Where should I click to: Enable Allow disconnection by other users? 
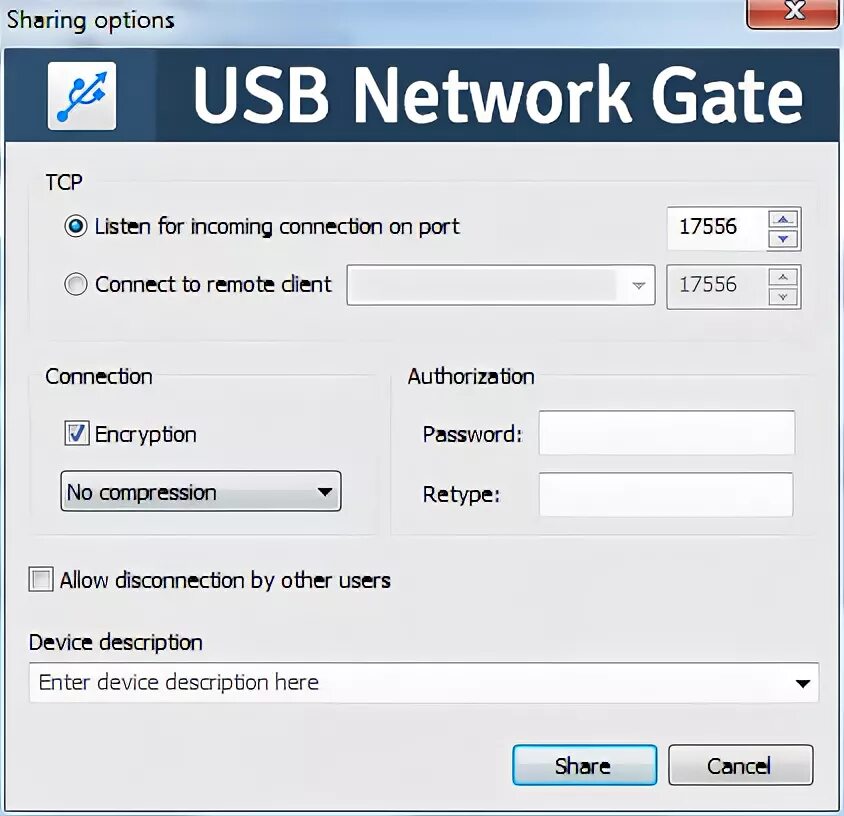pos(41,580)
